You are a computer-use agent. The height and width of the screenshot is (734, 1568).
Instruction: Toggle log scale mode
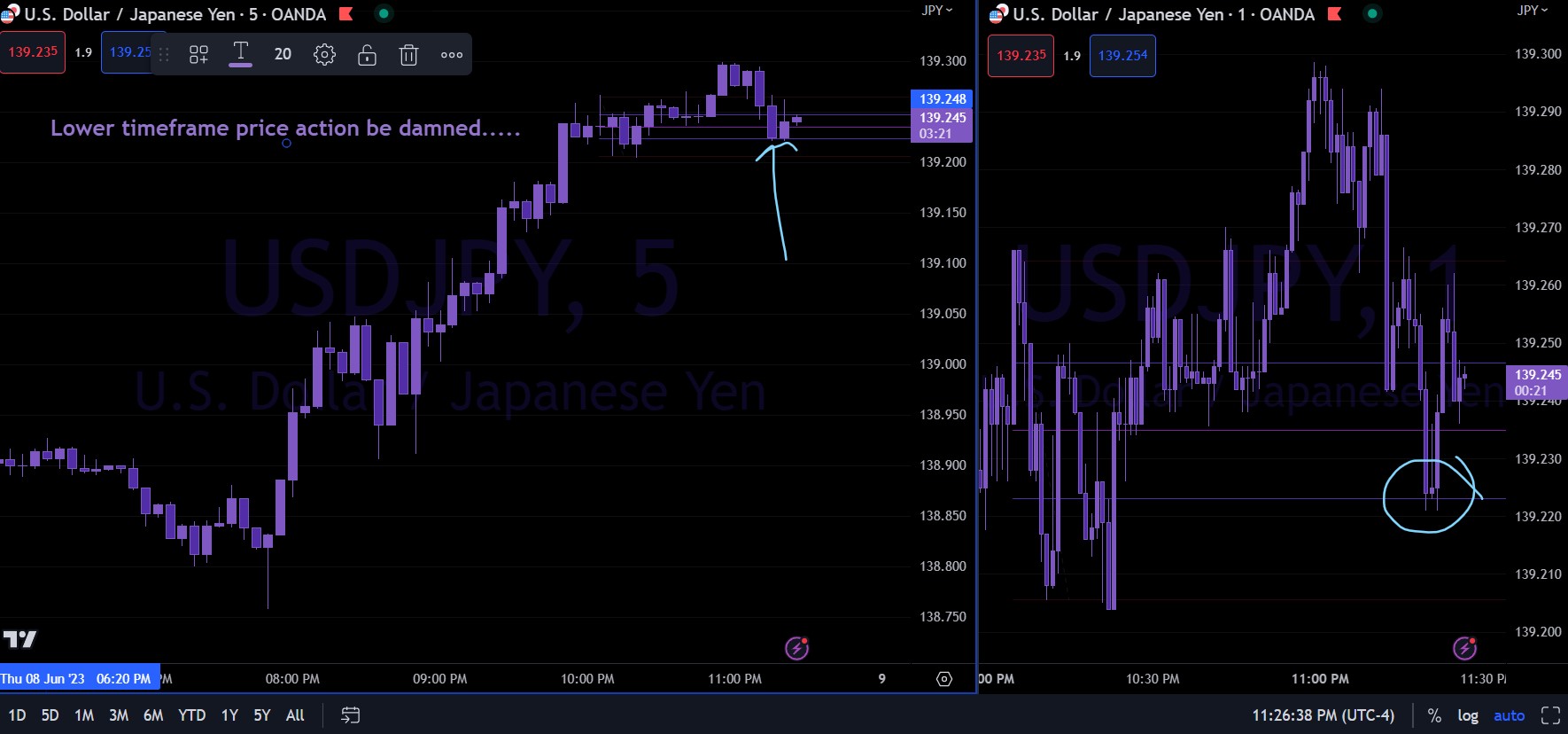coord(1468,715)
